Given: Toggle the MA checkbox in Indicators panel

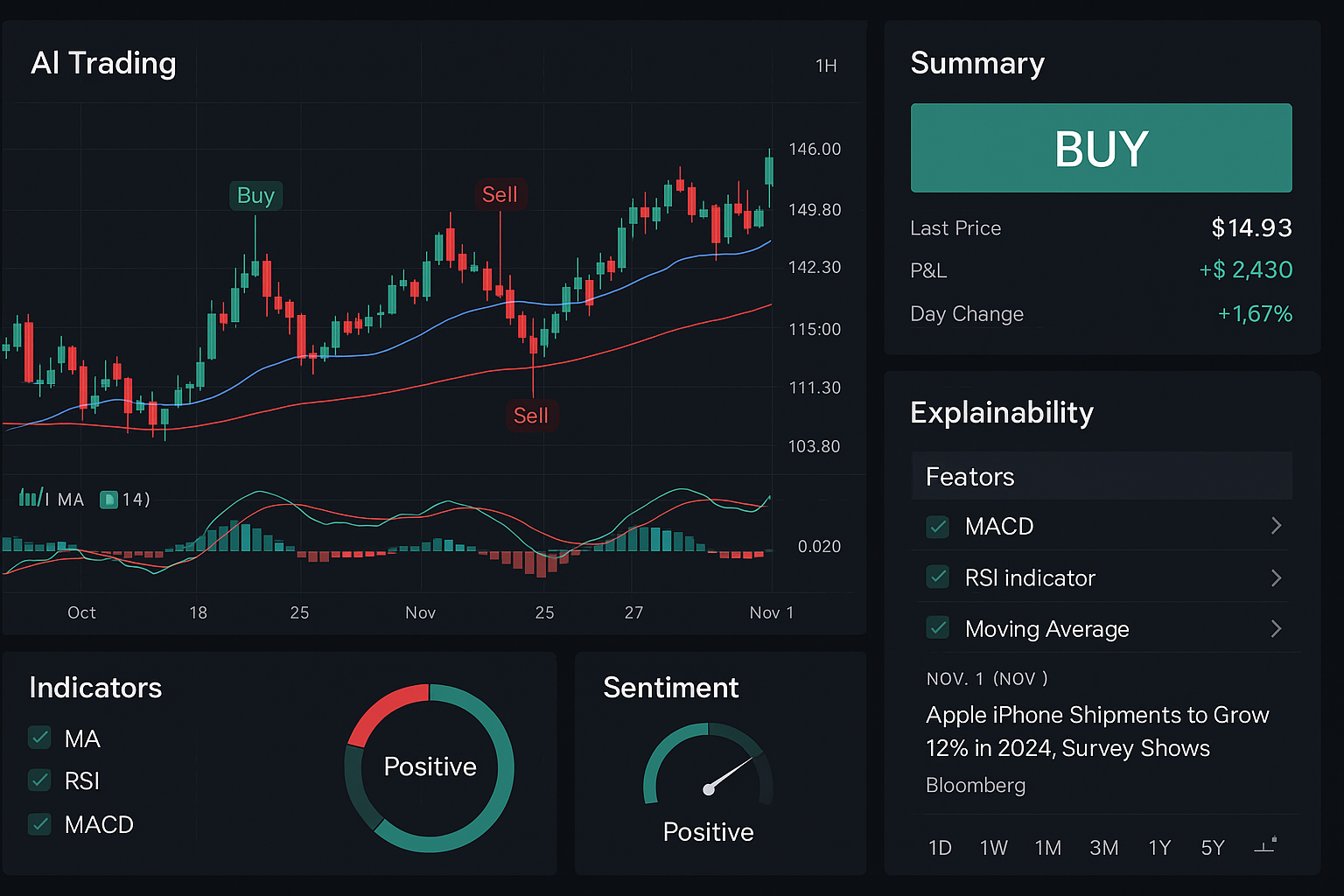Looking at the screenshot, I should click(x=39, y=738).
